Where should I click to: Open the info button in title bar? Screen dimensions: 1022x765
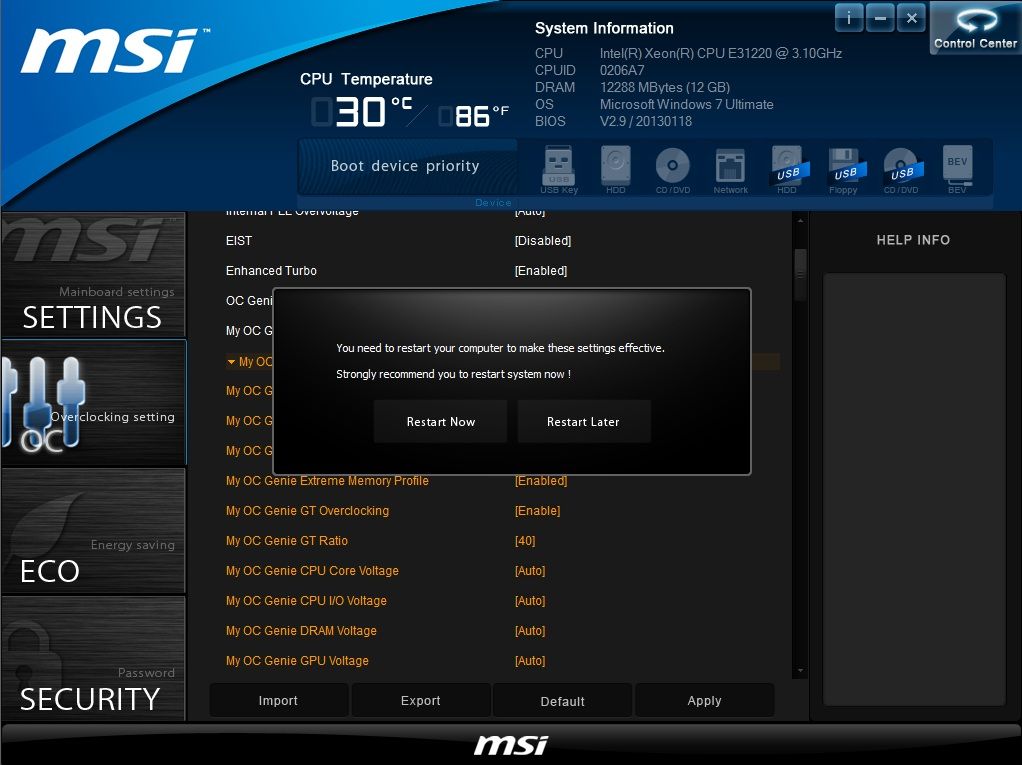849,18
